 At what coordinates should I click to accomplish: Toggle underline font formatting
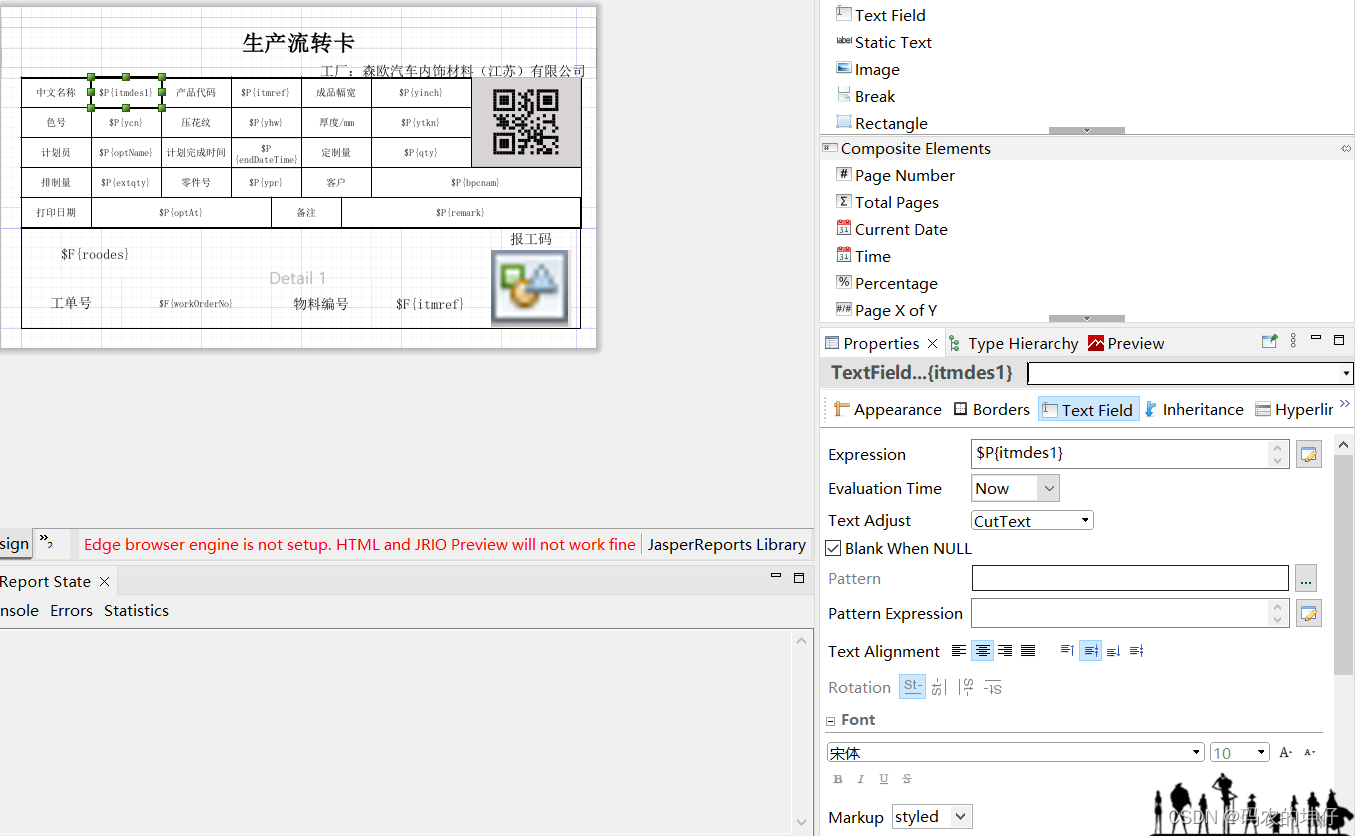883,778
